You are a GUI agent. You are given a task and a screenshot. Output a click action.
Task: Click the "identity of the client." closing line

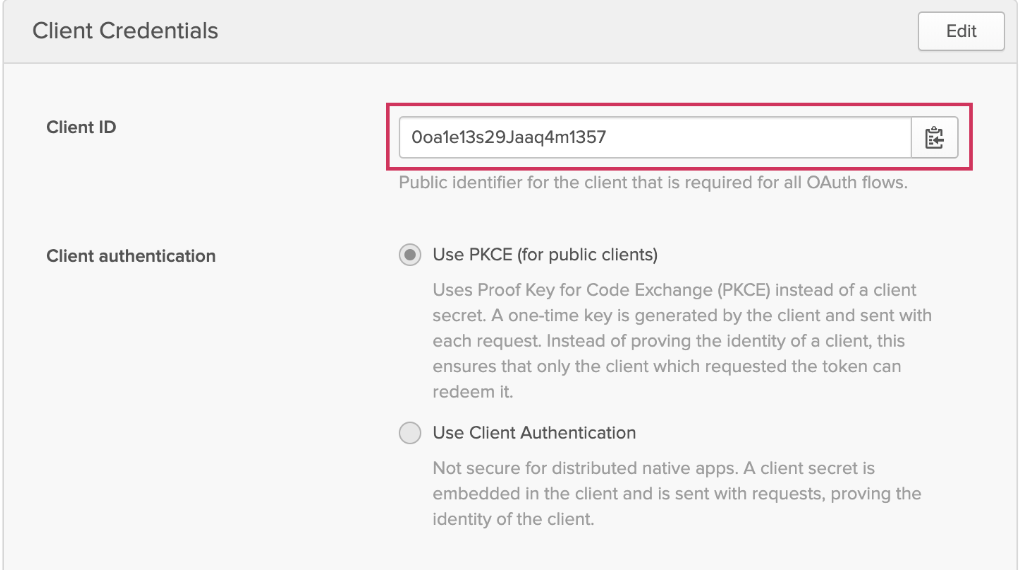click(513, 520)
